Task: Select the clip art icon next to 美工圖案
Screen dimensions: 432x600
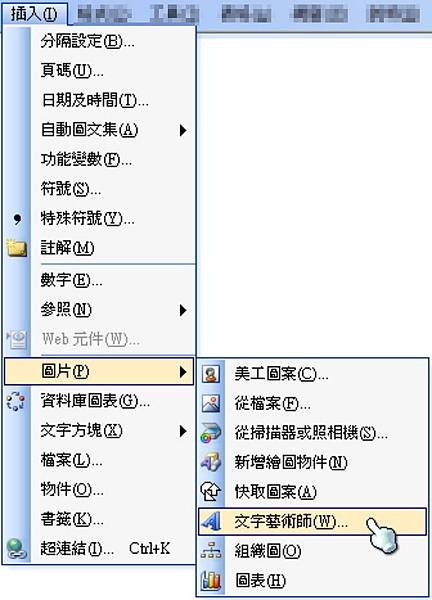Action: point(211,373)
